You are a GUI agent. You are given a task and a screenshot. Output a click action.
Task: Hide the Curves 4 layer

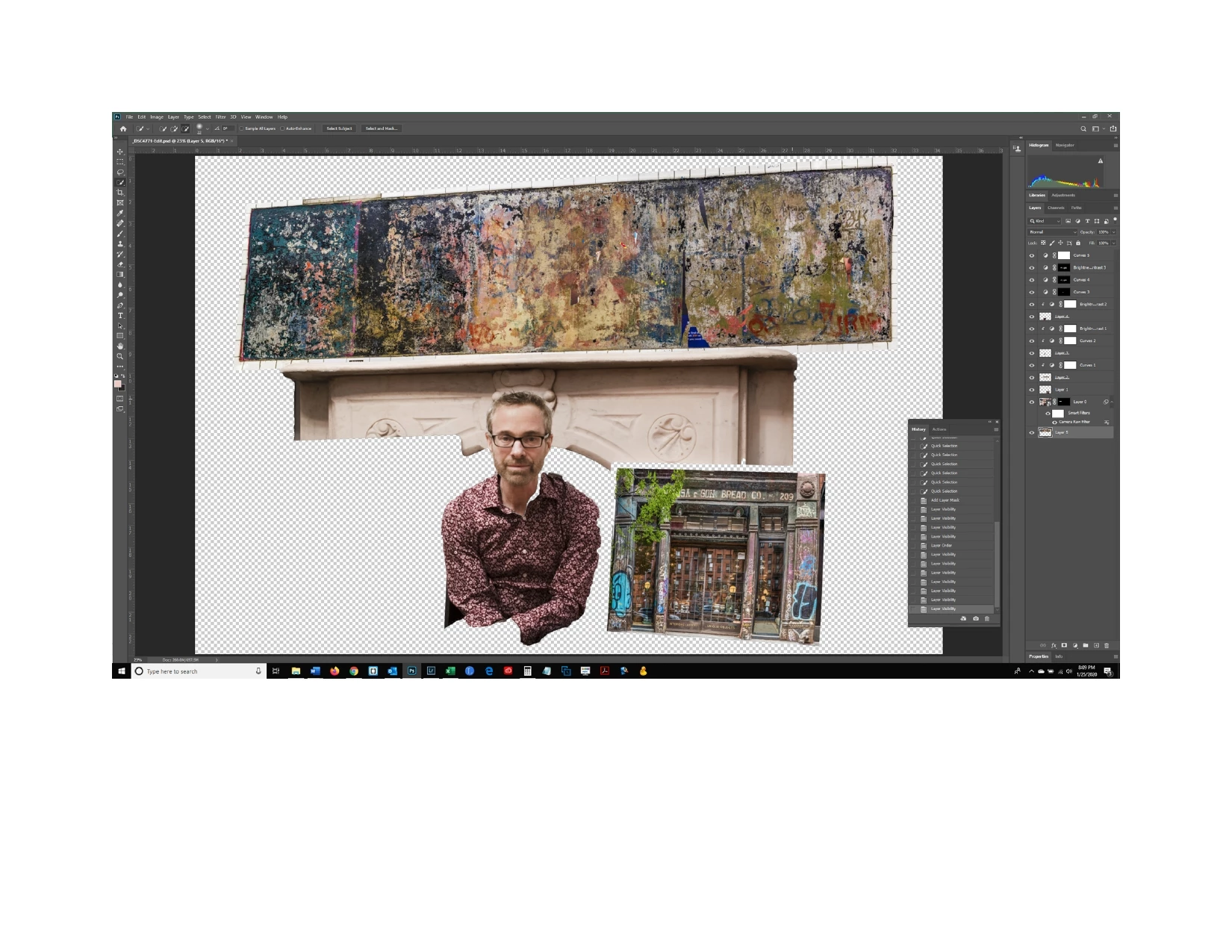(1032, 280)
